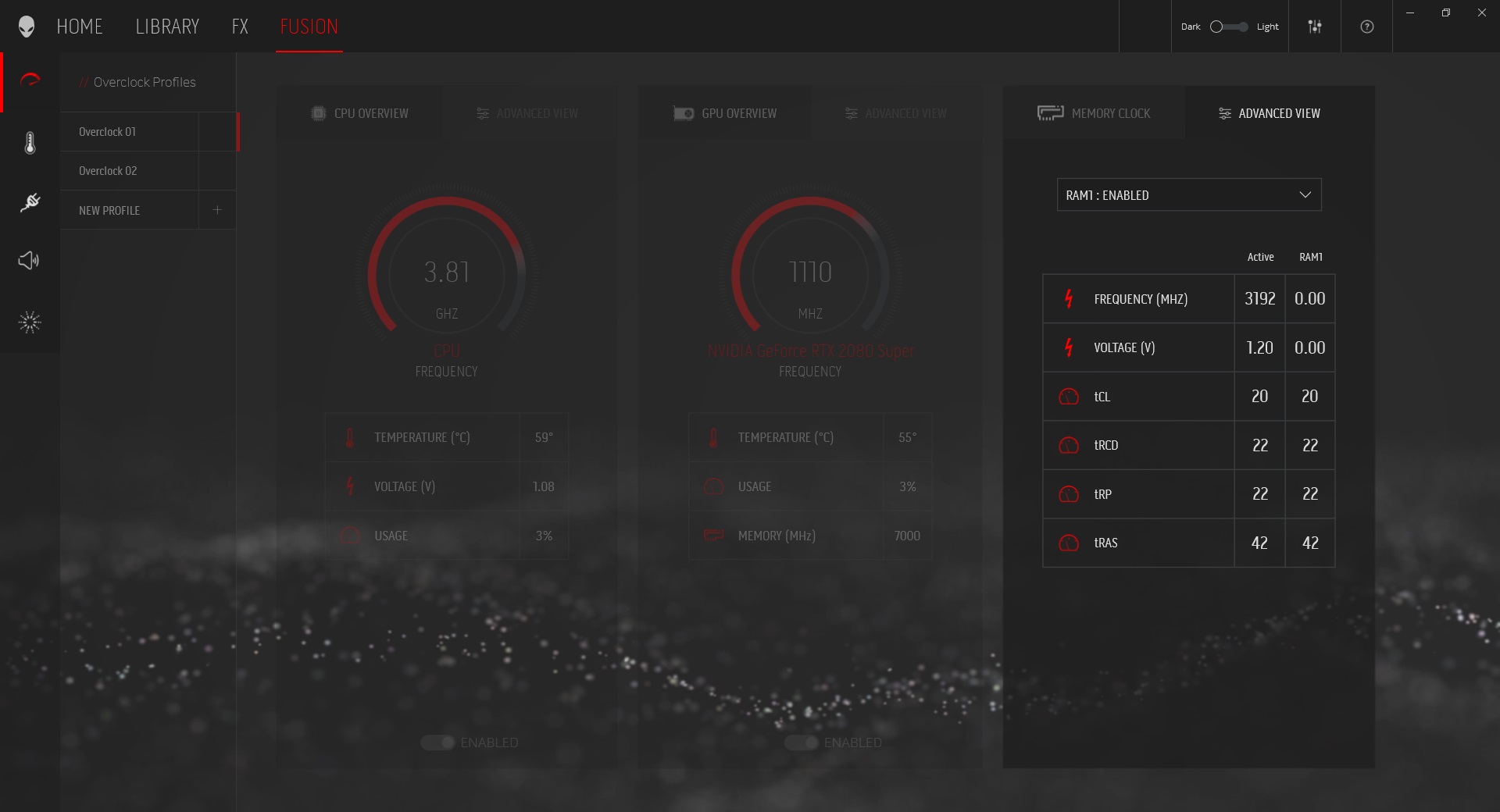
Task: Click the RAM1 frequency value 0.00
Action: click(1310, 298)
